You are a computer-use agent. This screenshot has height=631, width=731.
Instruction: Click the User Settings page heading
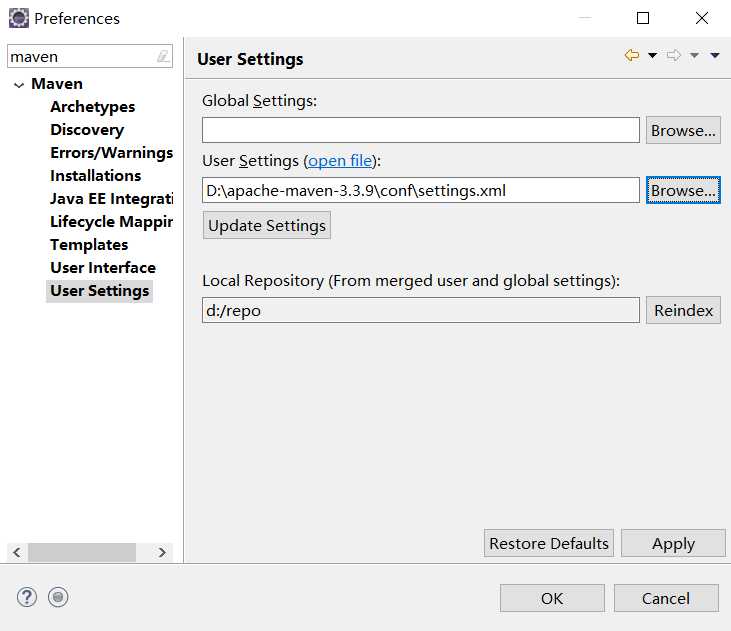[x=250, y=59]
